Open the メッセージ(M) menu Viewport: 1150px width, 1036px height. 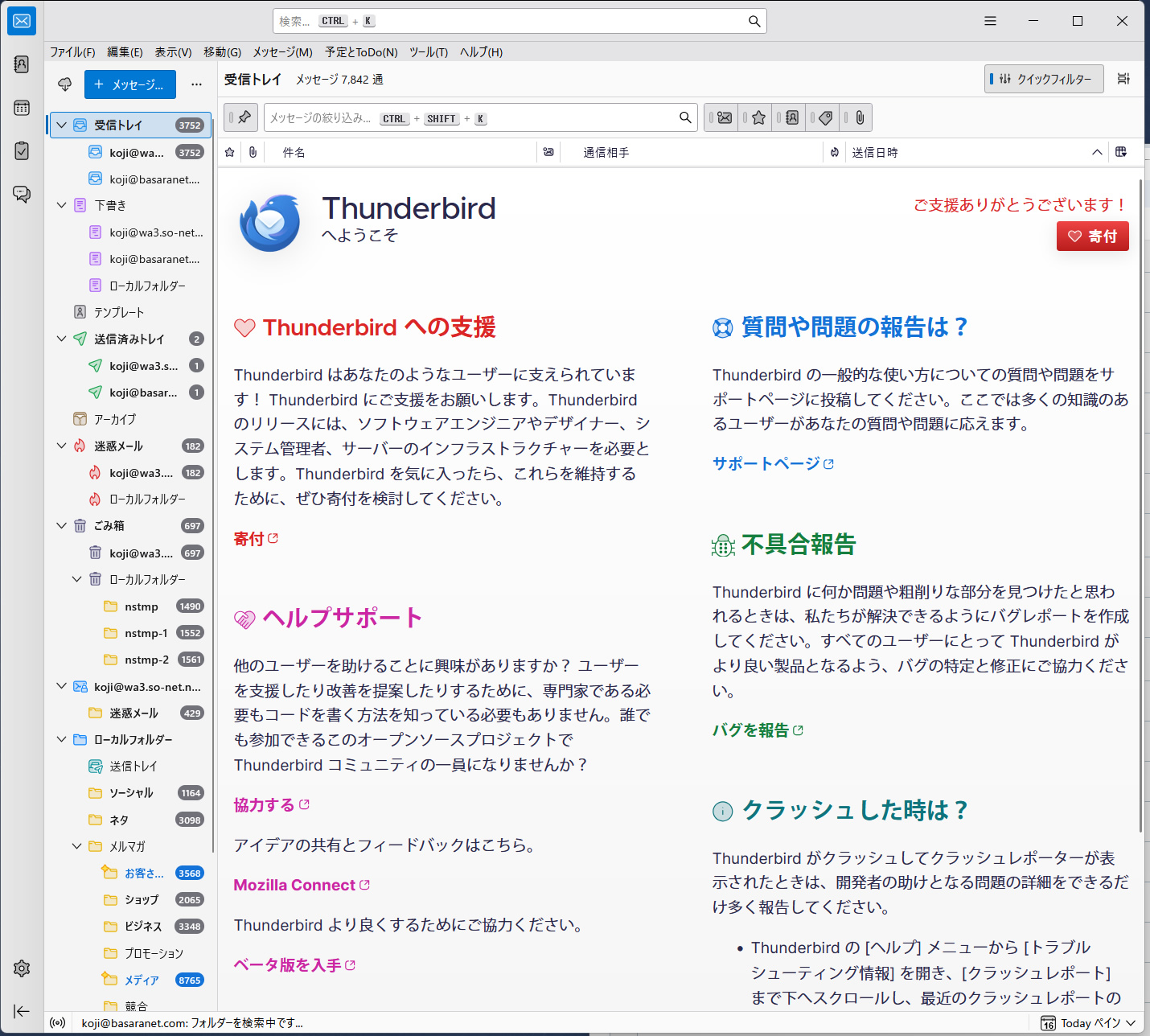pyautogui.click(x=282, y=52)
